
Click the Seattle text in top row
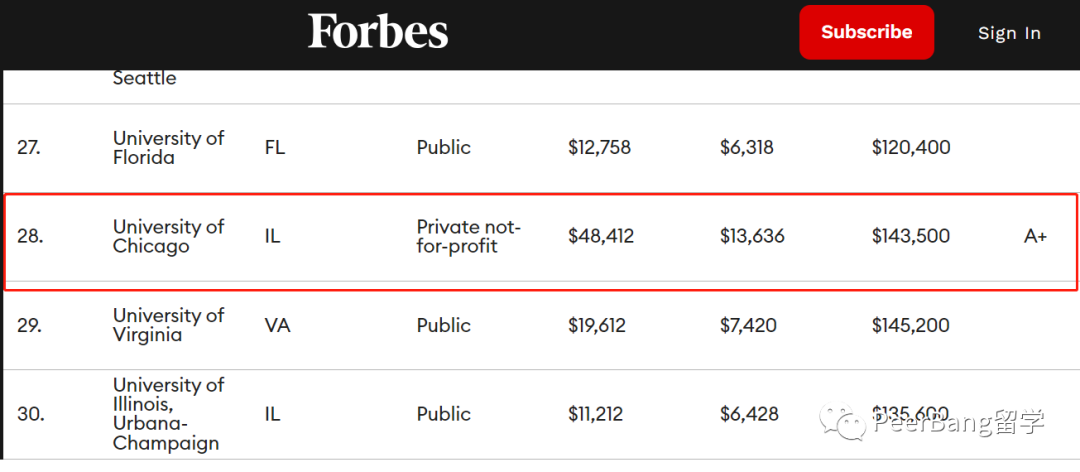point(145,78)
